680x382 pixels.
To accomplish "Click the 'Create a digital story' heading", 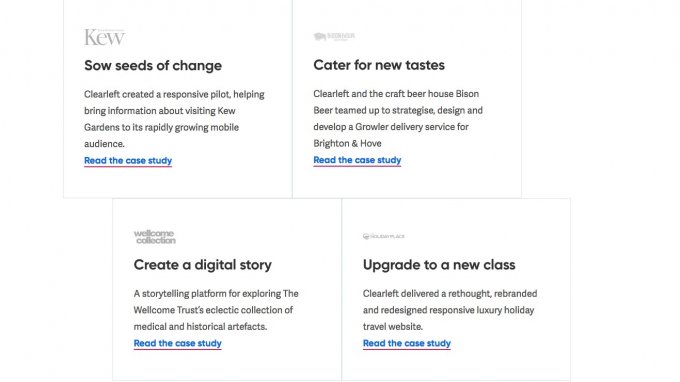I will coord(203,265).
